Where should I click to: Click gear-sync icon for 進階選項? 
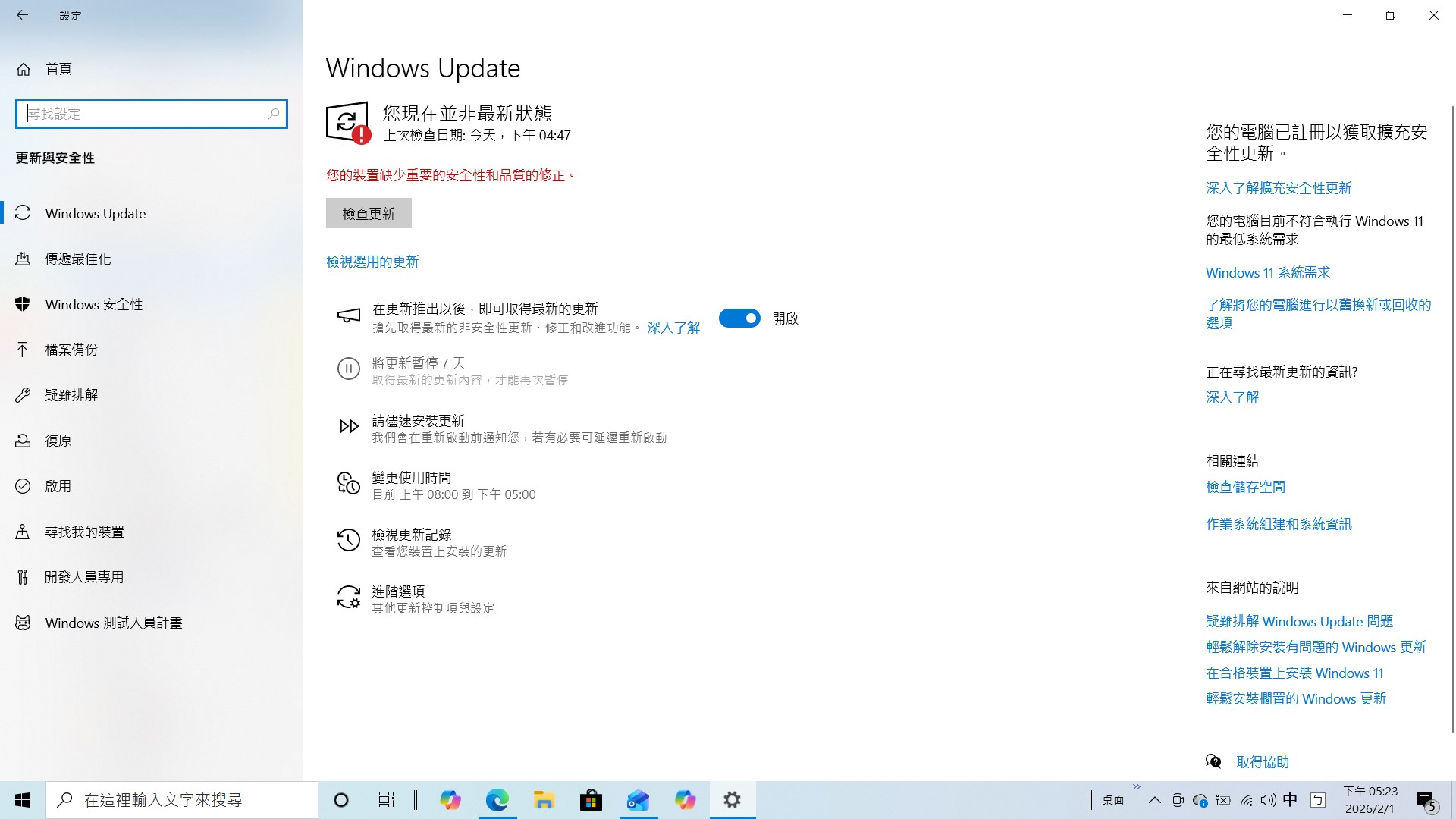click(348, 597)
